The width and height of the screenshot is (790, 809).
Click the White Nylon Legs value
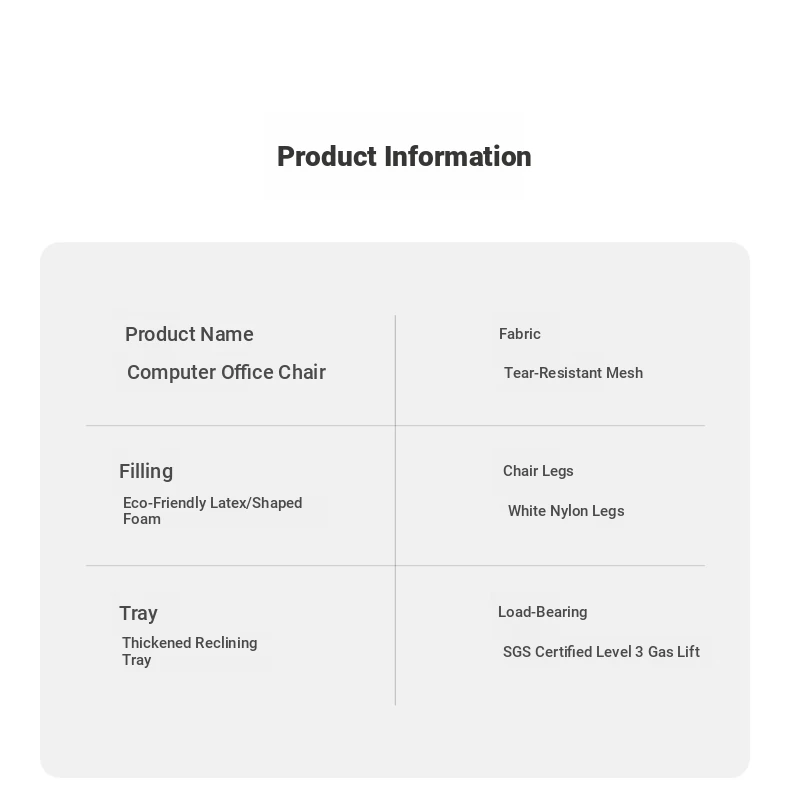point(566,511)
